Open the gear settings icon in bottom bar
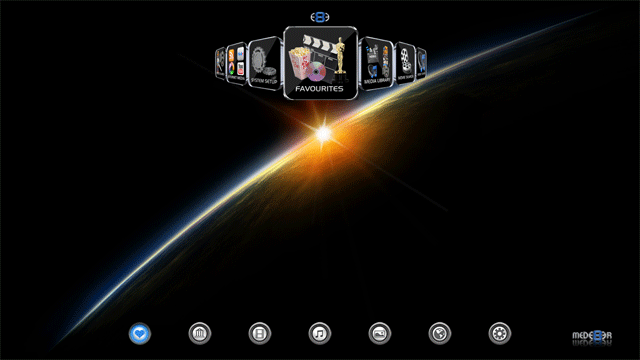640x360 pixels. pyautogui.click(x=500, y=333)
